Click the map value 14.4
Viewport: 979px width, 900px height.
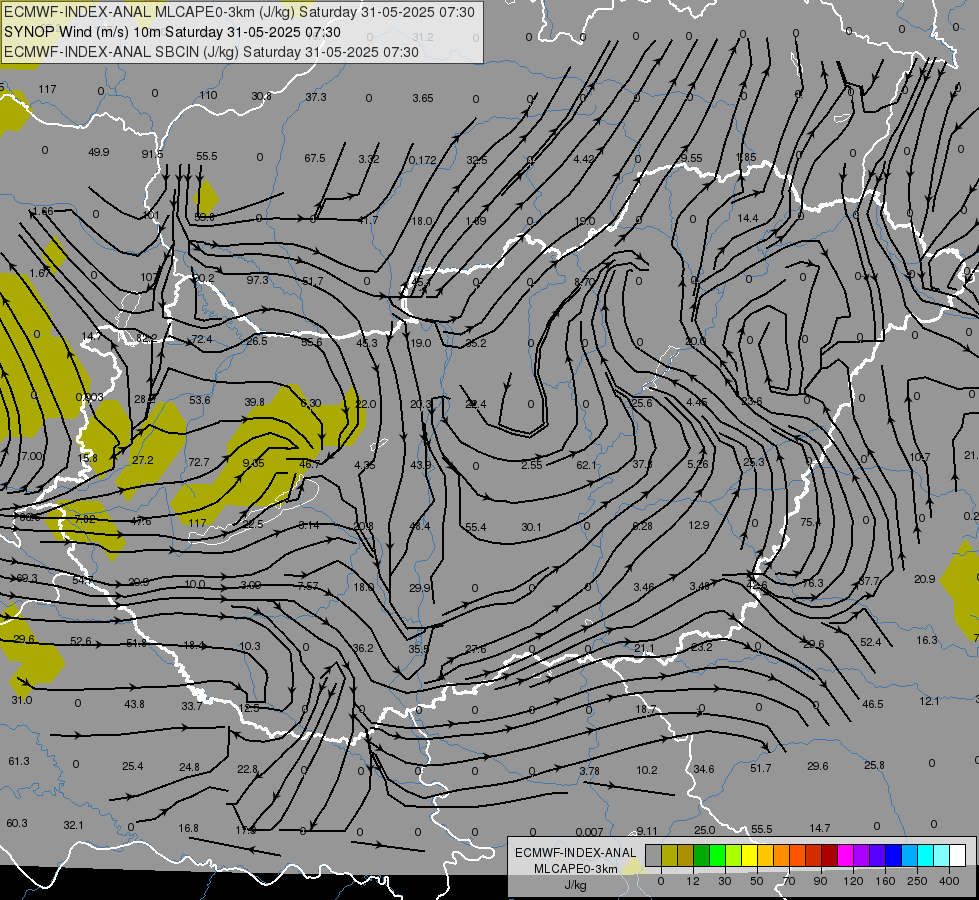coord(747,218)
